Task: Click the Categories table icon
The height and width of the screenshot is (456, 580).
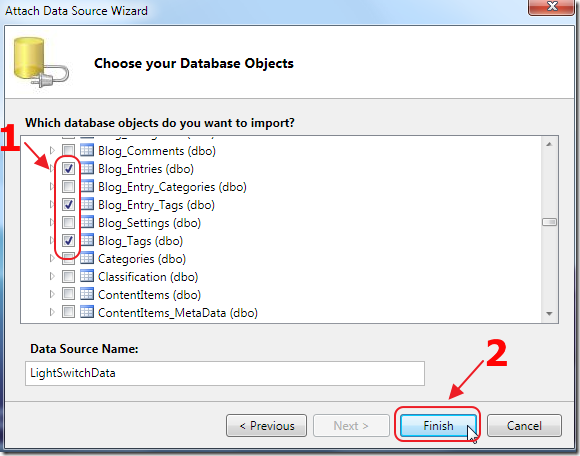Action: [87, 258]
